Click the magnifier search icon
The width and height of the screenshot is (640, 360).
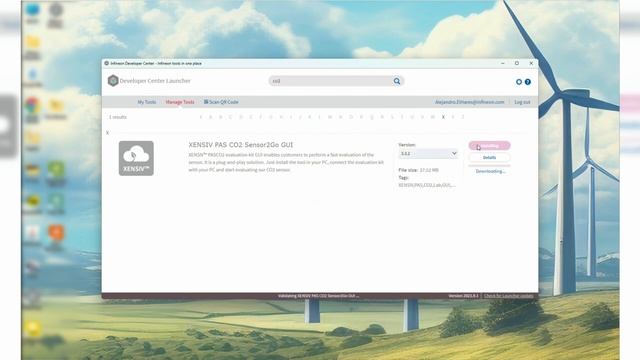397,81
